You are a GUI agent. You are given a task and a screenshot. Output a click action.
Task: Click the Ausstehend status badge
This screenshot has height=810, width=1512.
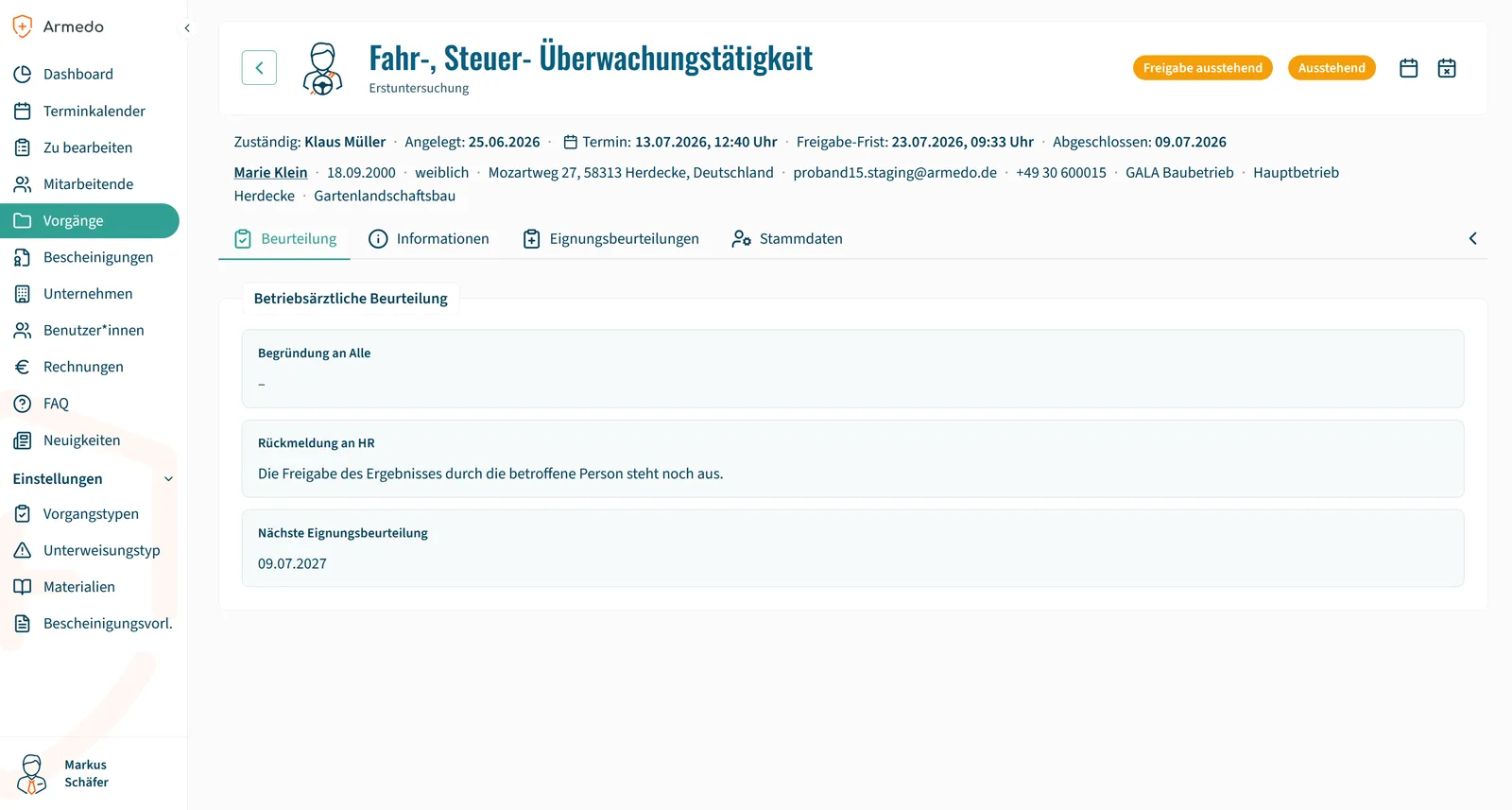[x=1332, y=68]
